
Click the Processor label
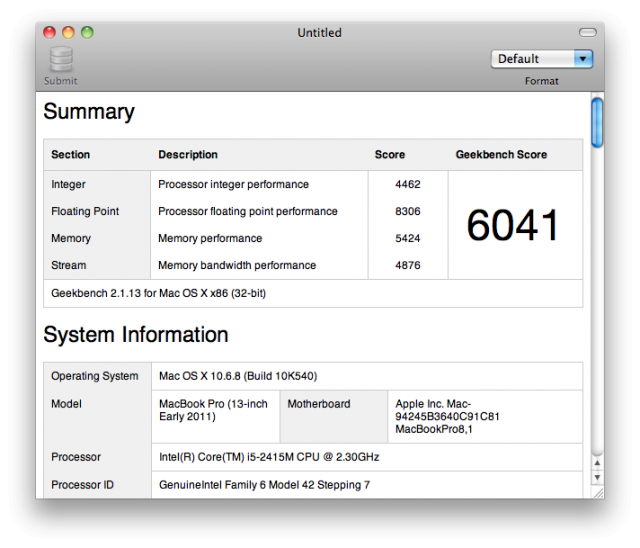point(76,457)
